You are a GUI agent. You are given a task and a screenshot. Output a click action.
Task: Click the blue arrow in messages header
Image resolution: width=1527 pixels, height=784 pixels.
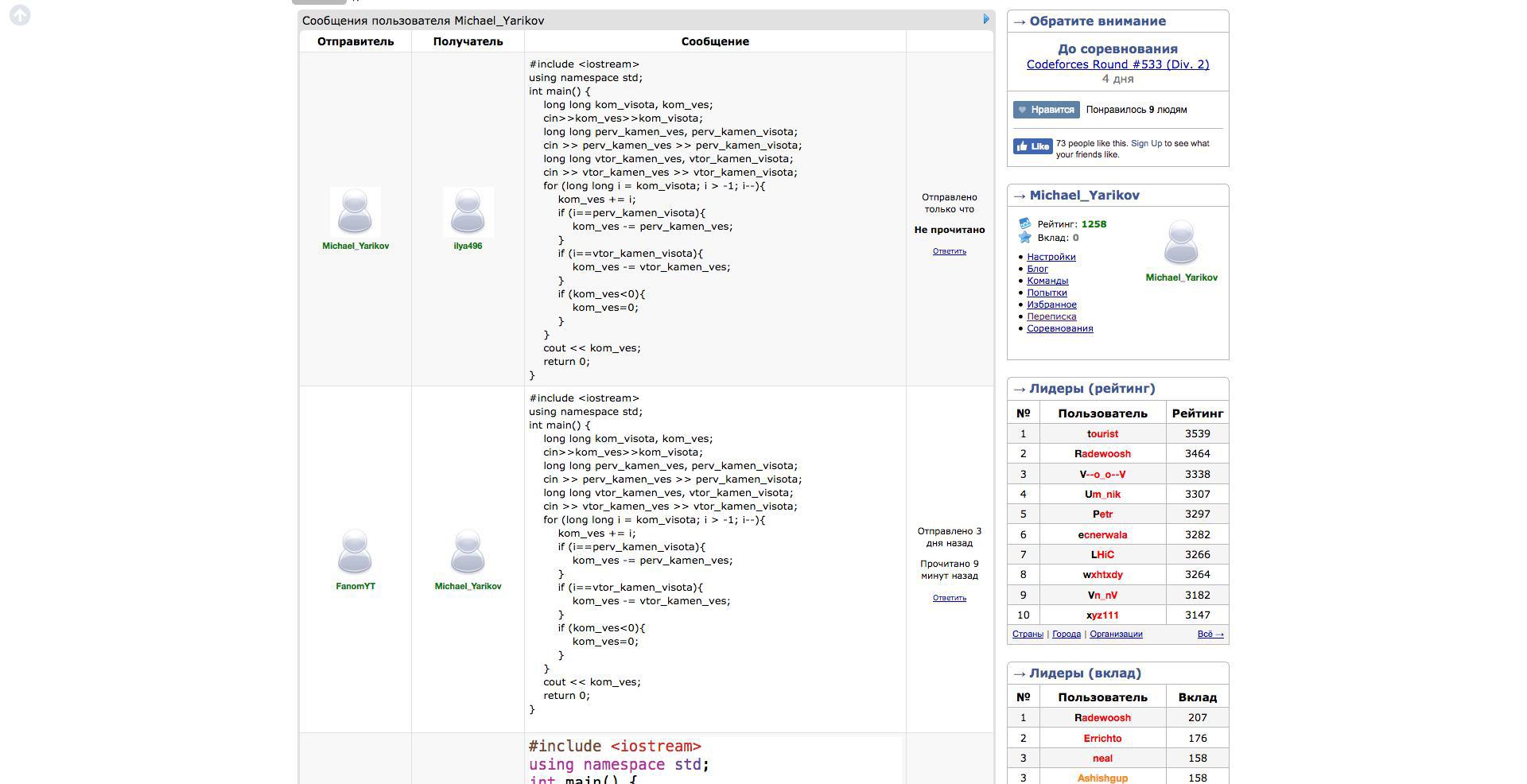tap(986, 19)
